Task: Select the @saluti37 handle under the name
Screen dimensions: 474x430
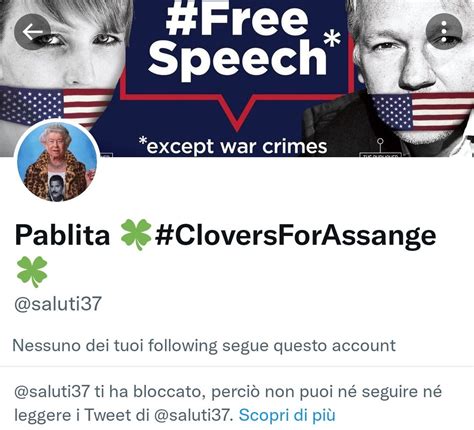Action: coord(58,304)
